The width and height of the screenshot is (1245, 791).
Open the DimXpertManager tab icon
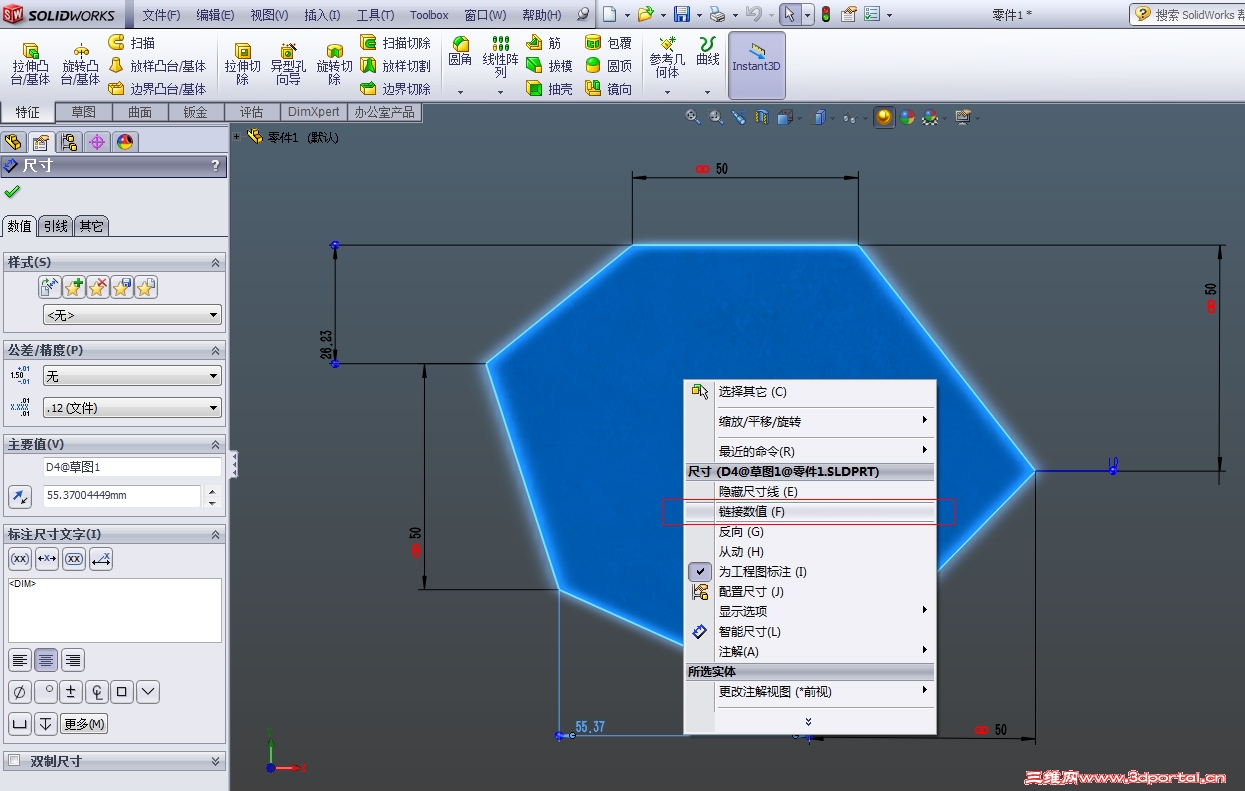pyautogui.click(x=97, y=142)
